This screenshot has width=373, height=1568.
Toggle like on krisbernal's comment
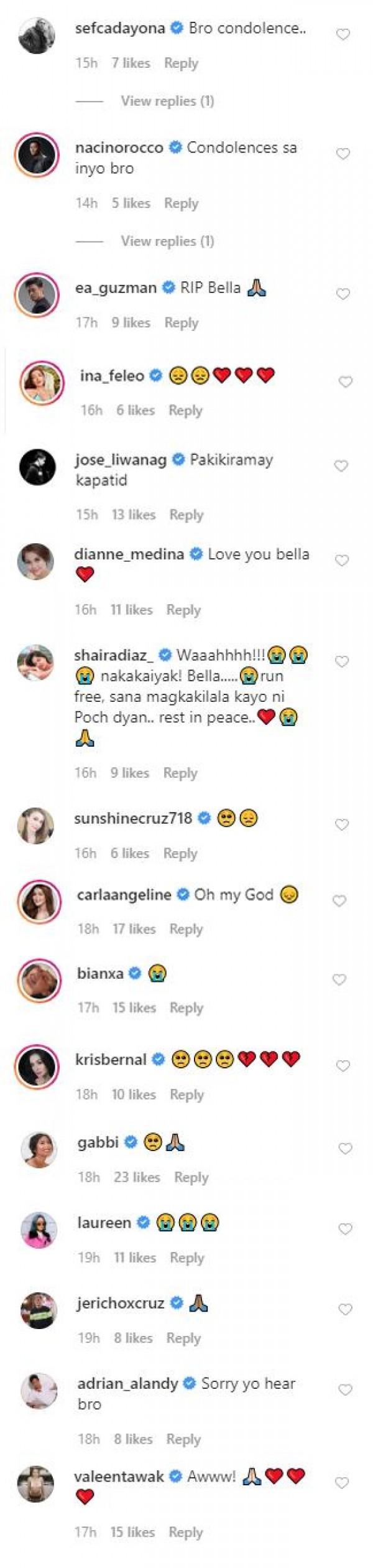(x=343, y=1066)
